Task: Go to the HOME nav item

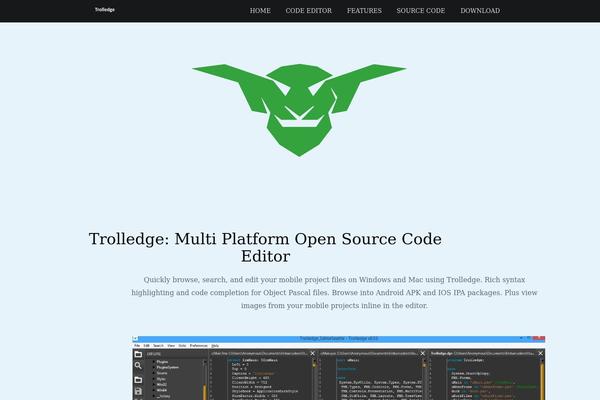Action: [x=260, y=11]
